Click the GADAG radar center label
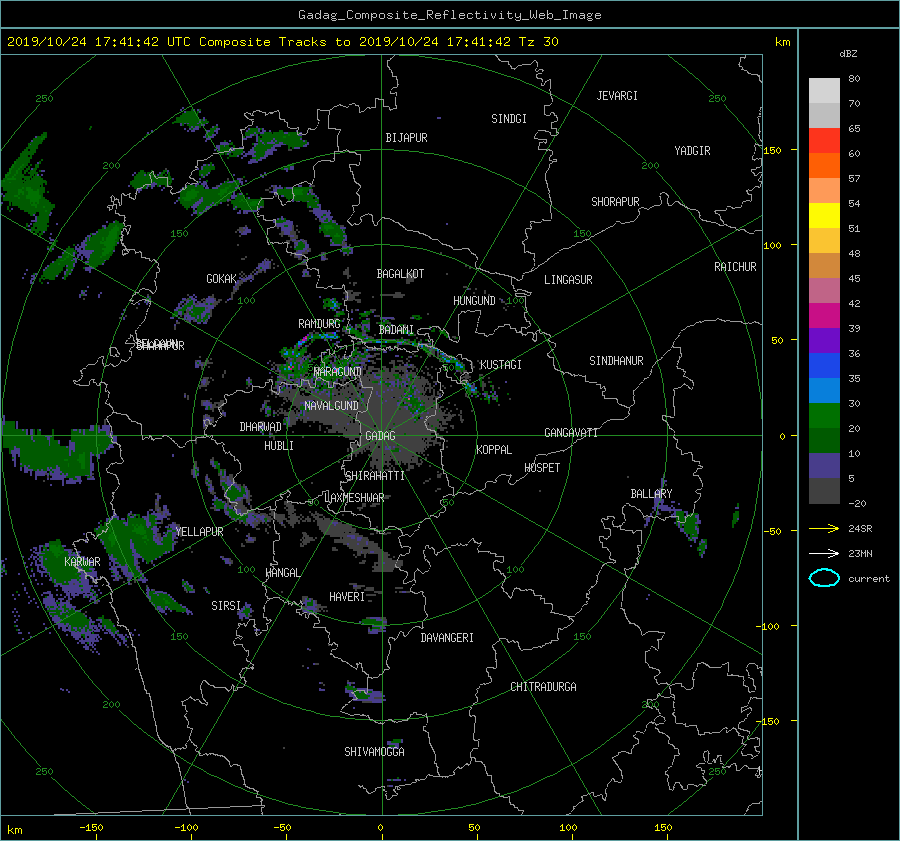The image size is (900, 841). [x=381, y=436]
